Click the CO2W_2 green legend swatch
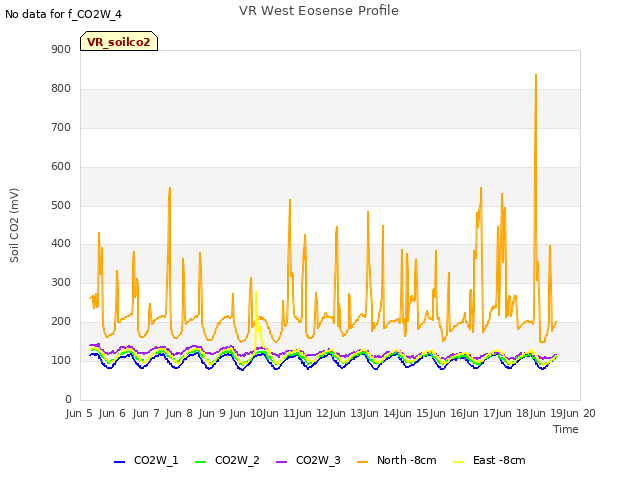Viewport: 640px width, 480px height. click(x=200, y=462)
